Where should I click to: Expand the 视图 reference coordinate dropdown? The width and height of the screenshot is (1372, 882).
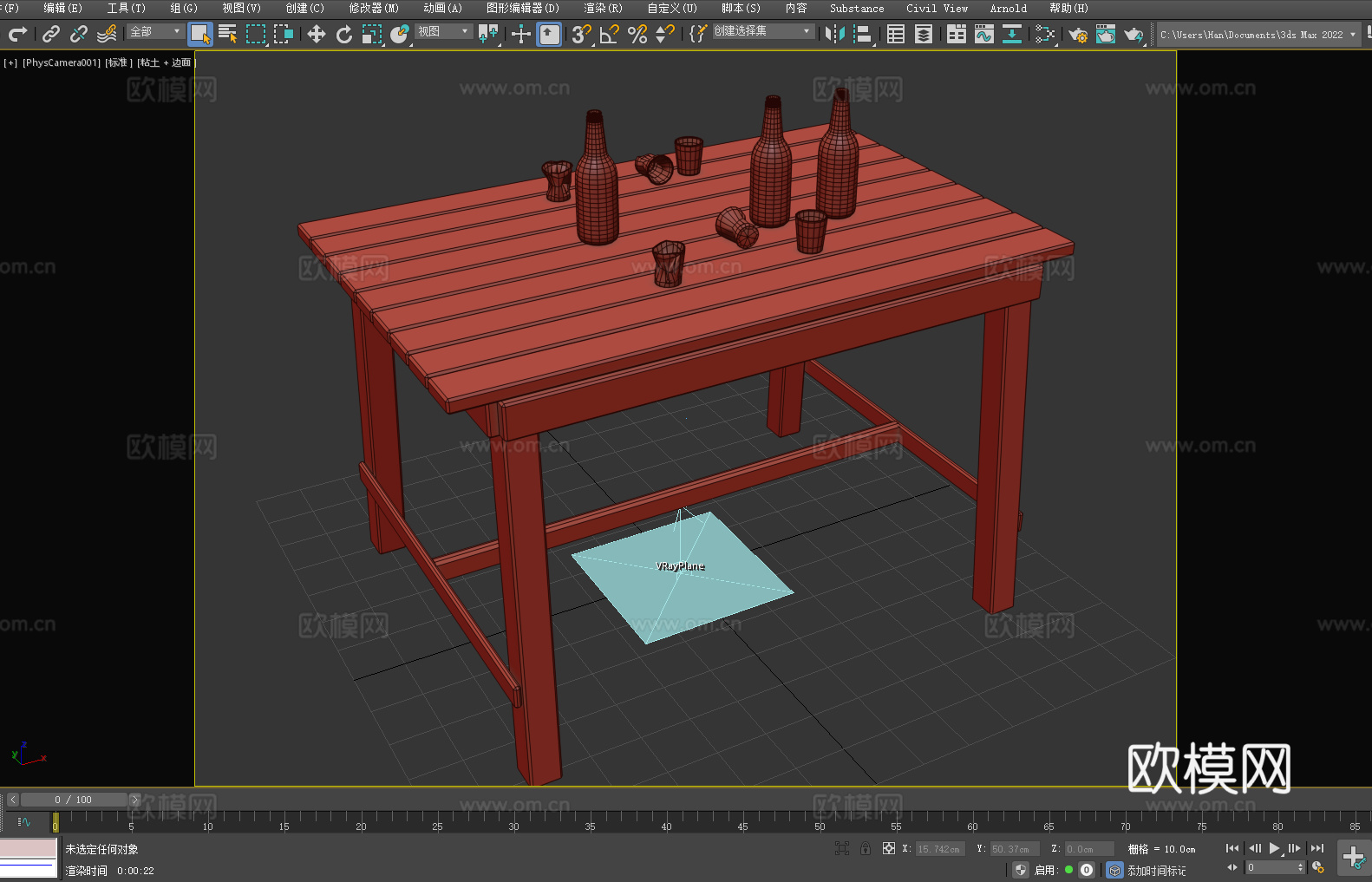click(x=443, y=32)
